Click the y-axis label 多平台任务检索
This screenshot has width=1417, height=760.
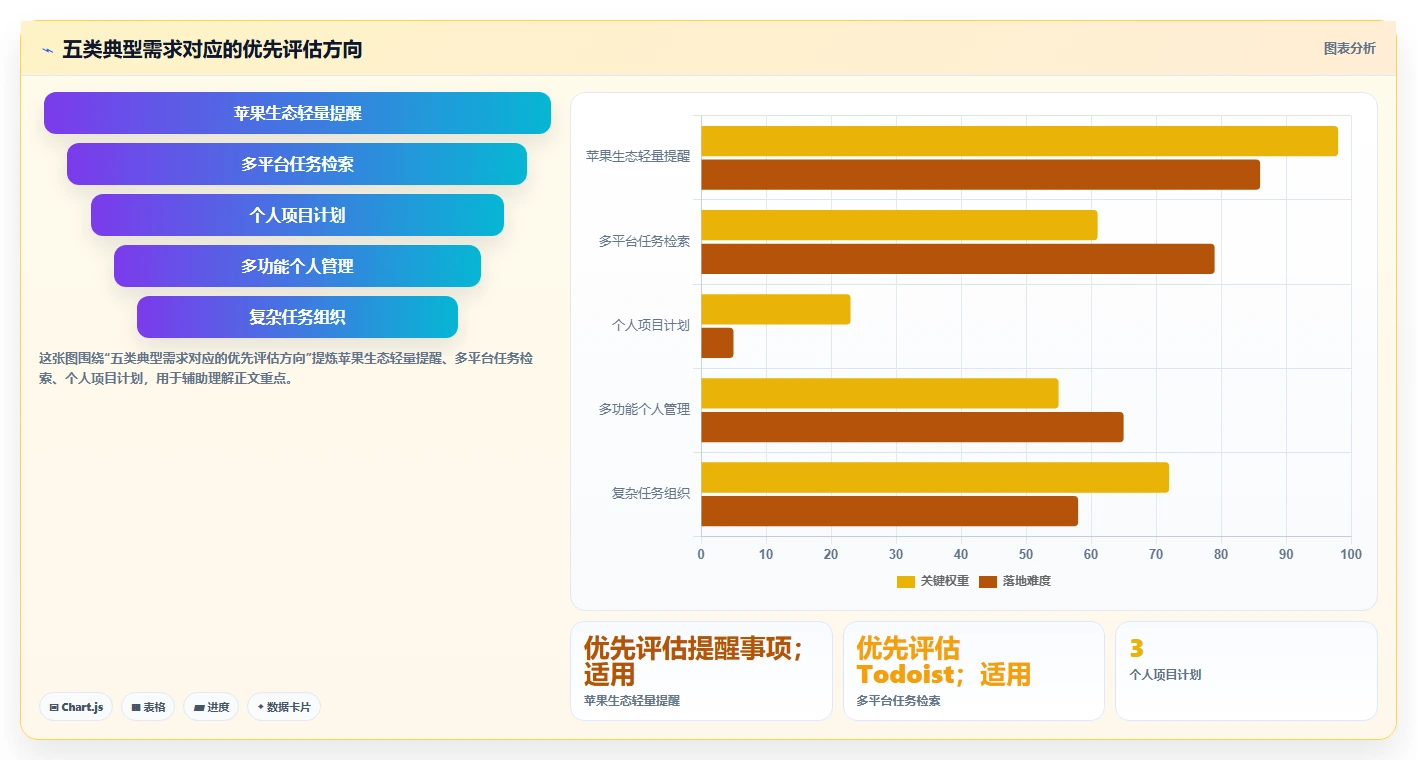644,241
